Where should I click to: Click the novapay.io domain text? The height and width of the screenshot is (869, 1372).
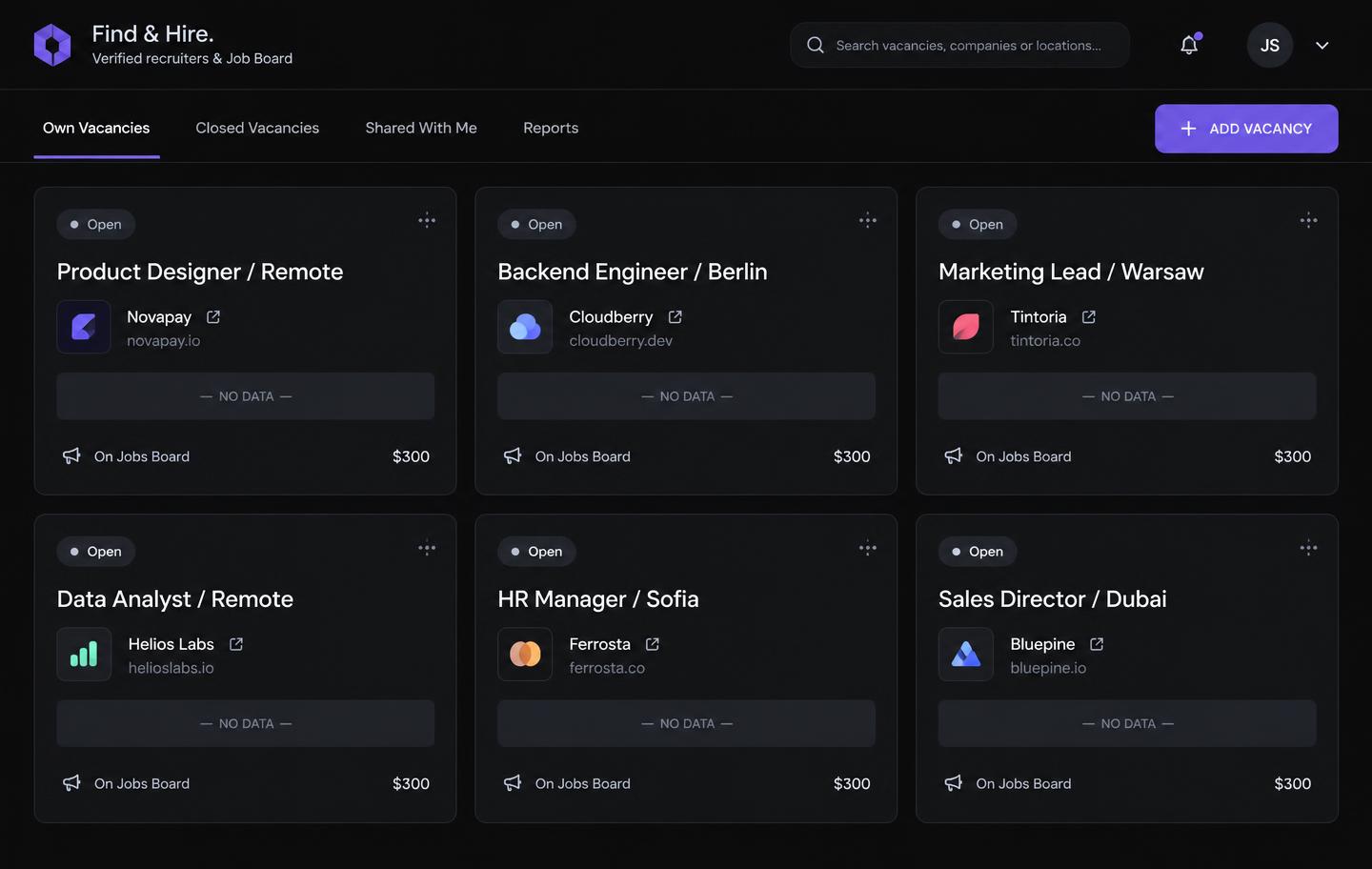[x=164, y=340]
